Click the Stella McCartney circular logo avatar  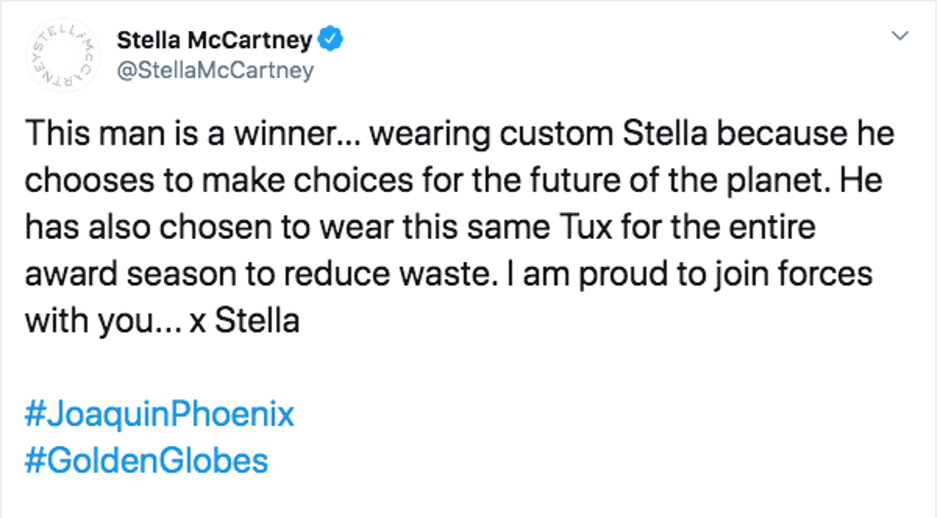pyautogui.click(x=59, y=57)
